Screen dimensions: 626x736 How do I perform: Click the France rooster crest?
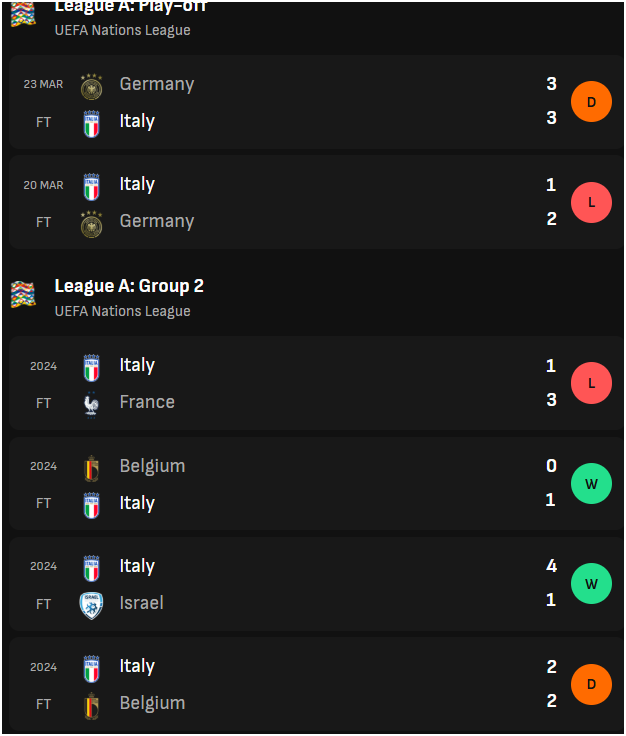point(92,405)
